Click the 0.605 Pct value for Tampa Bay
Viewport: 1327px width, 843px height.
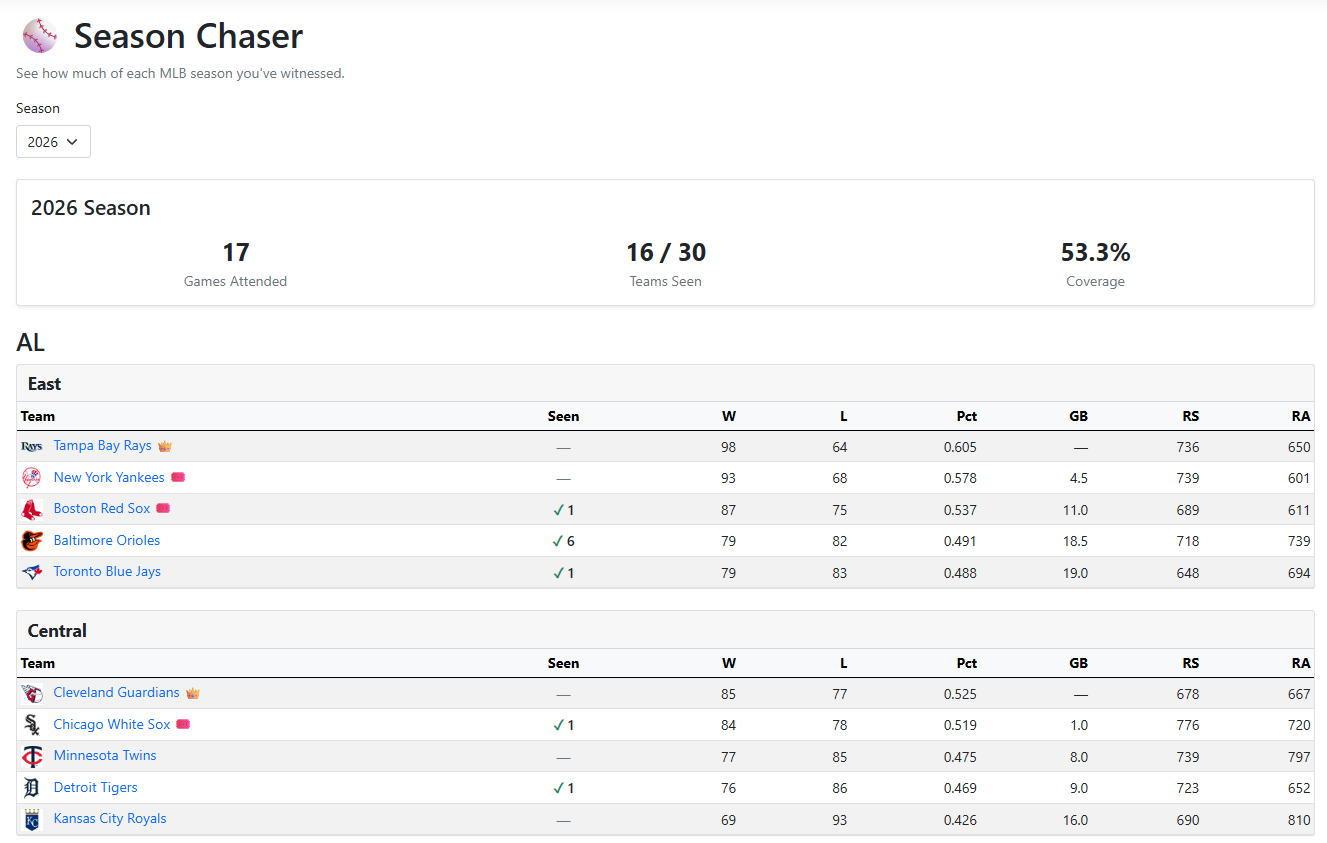pos(960,447)
